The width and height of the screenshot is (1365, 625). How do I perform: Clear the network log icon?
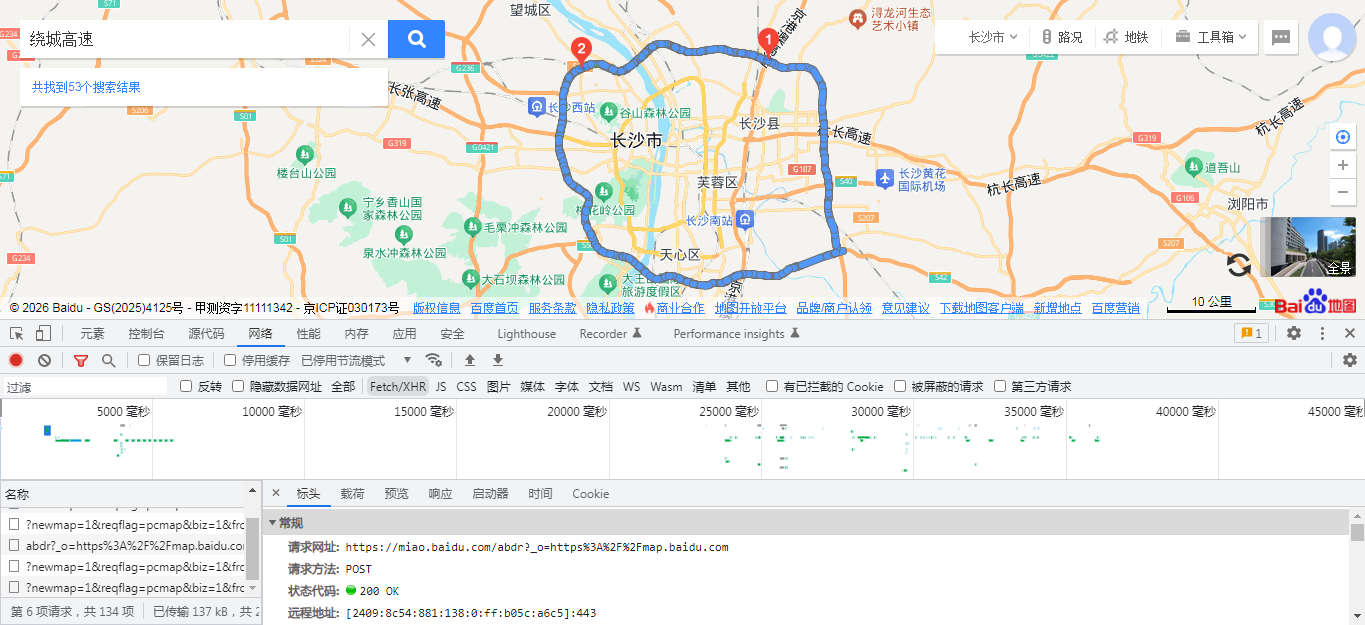44,360
